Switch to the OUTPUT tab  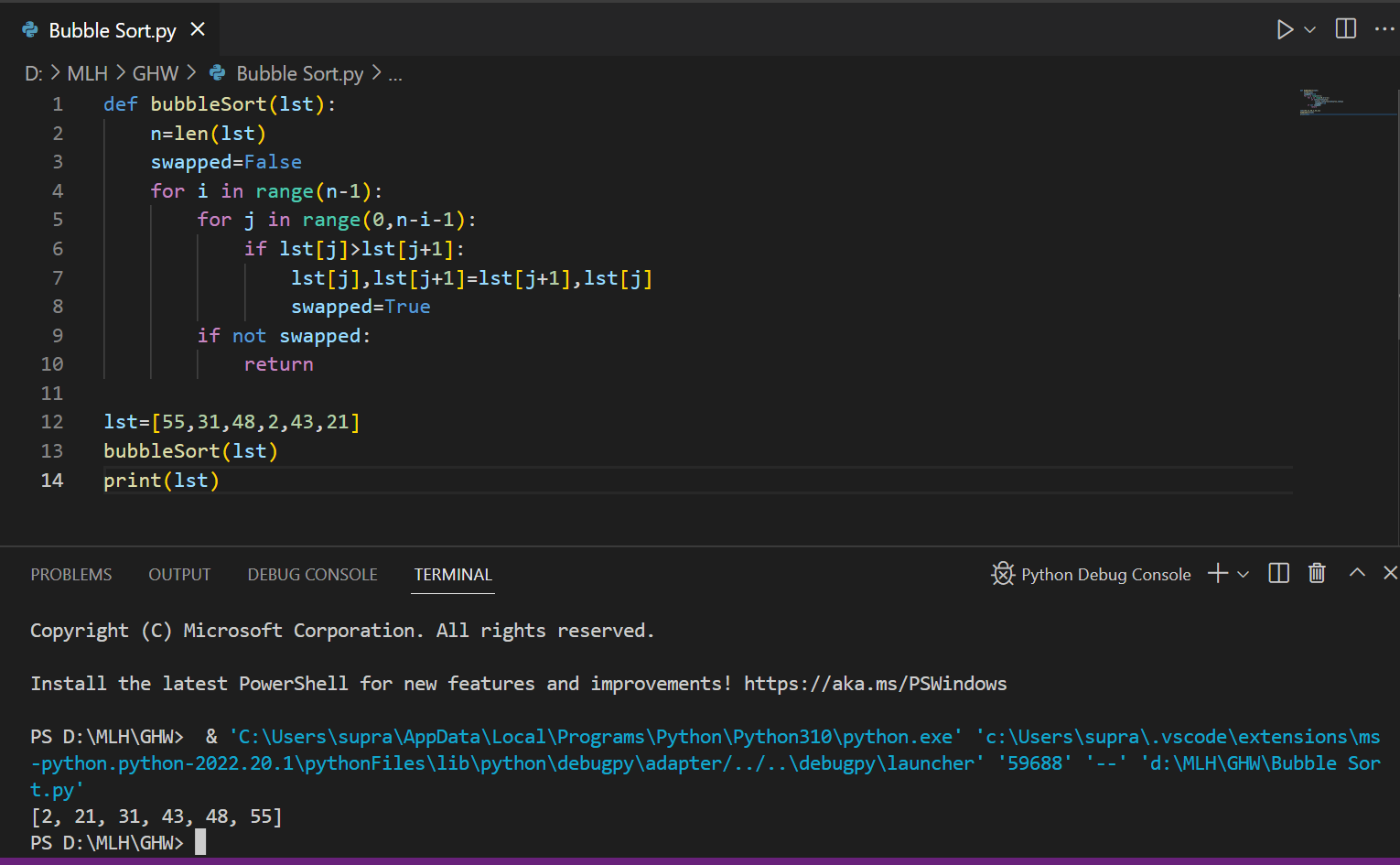click(x=179, y=575)
